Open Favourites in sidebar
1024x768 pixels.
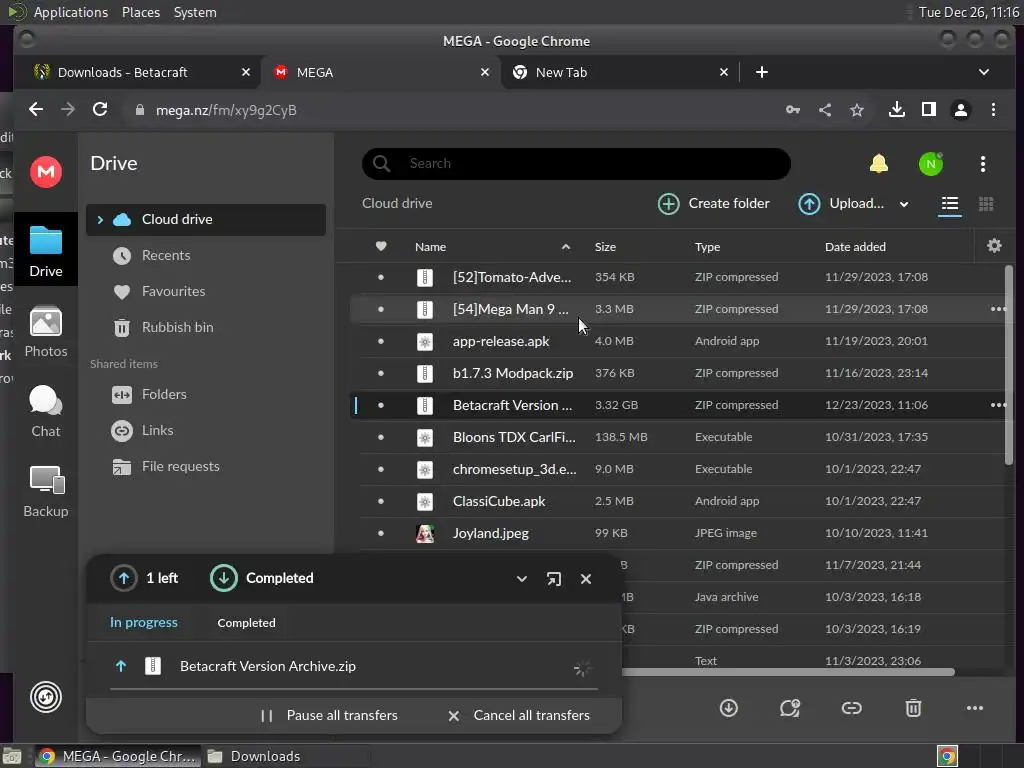tap(206, 291)
